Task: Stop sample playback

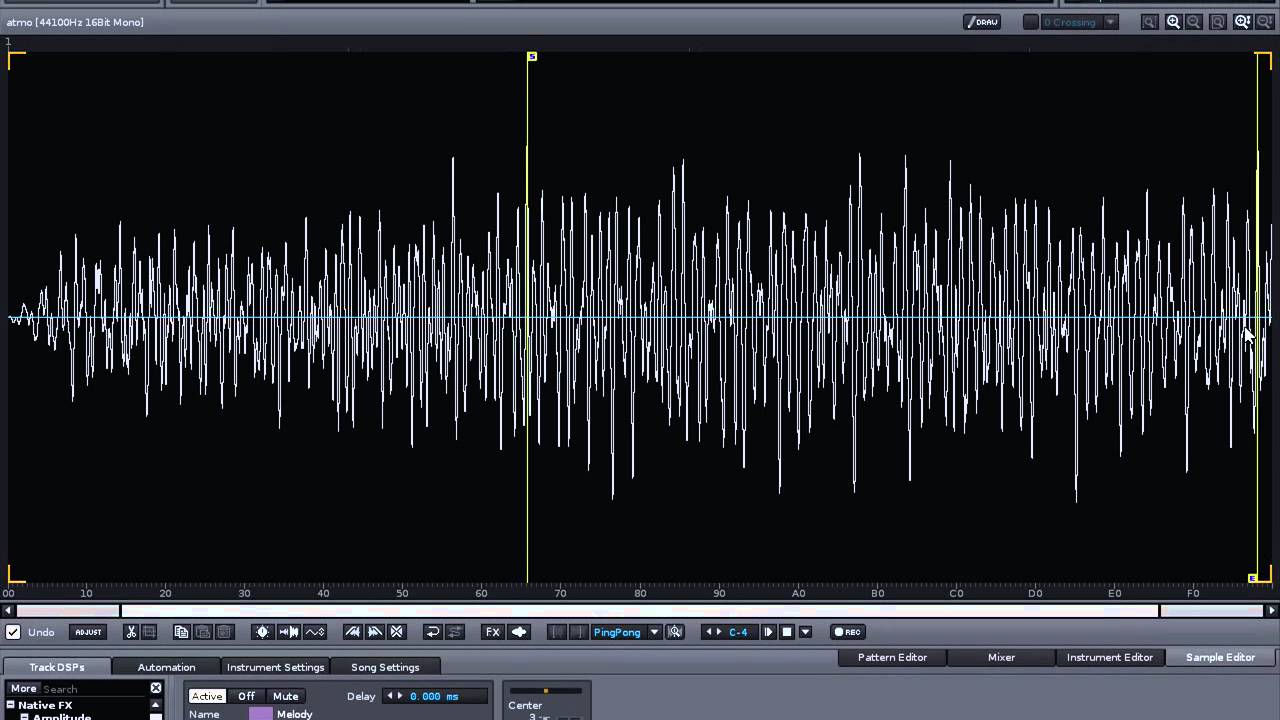Action: [x=787, y=632]
